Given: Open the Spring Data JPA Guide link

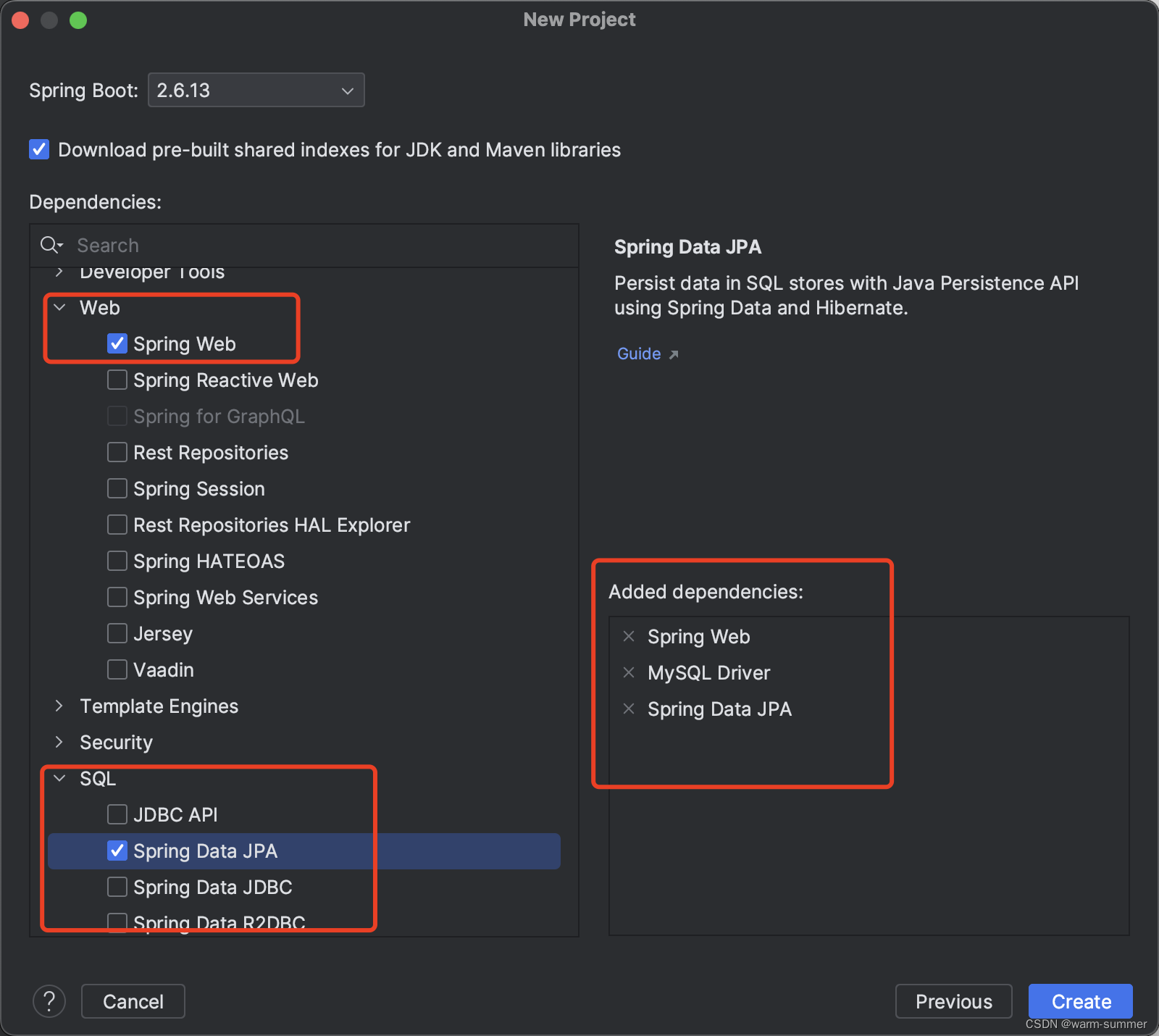Looking at the screenshot, I should [x=639, y=354].
